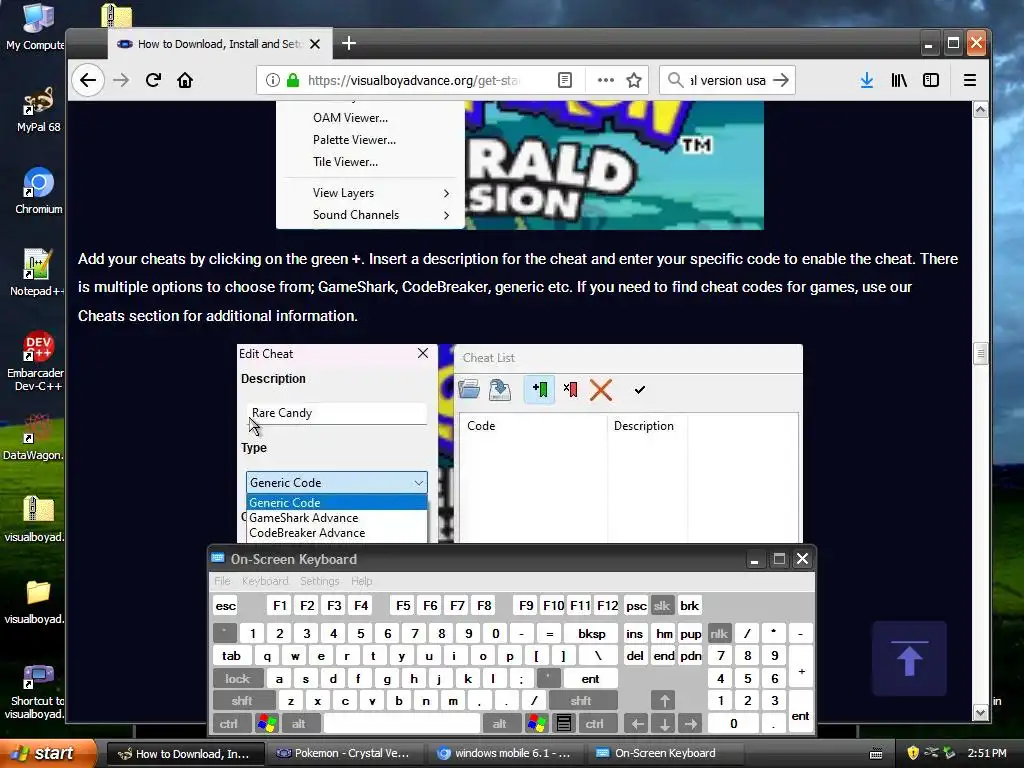Reload the current page
Image resolution: width=1024 pixels, height=768 pixels.
pos(153,80)
